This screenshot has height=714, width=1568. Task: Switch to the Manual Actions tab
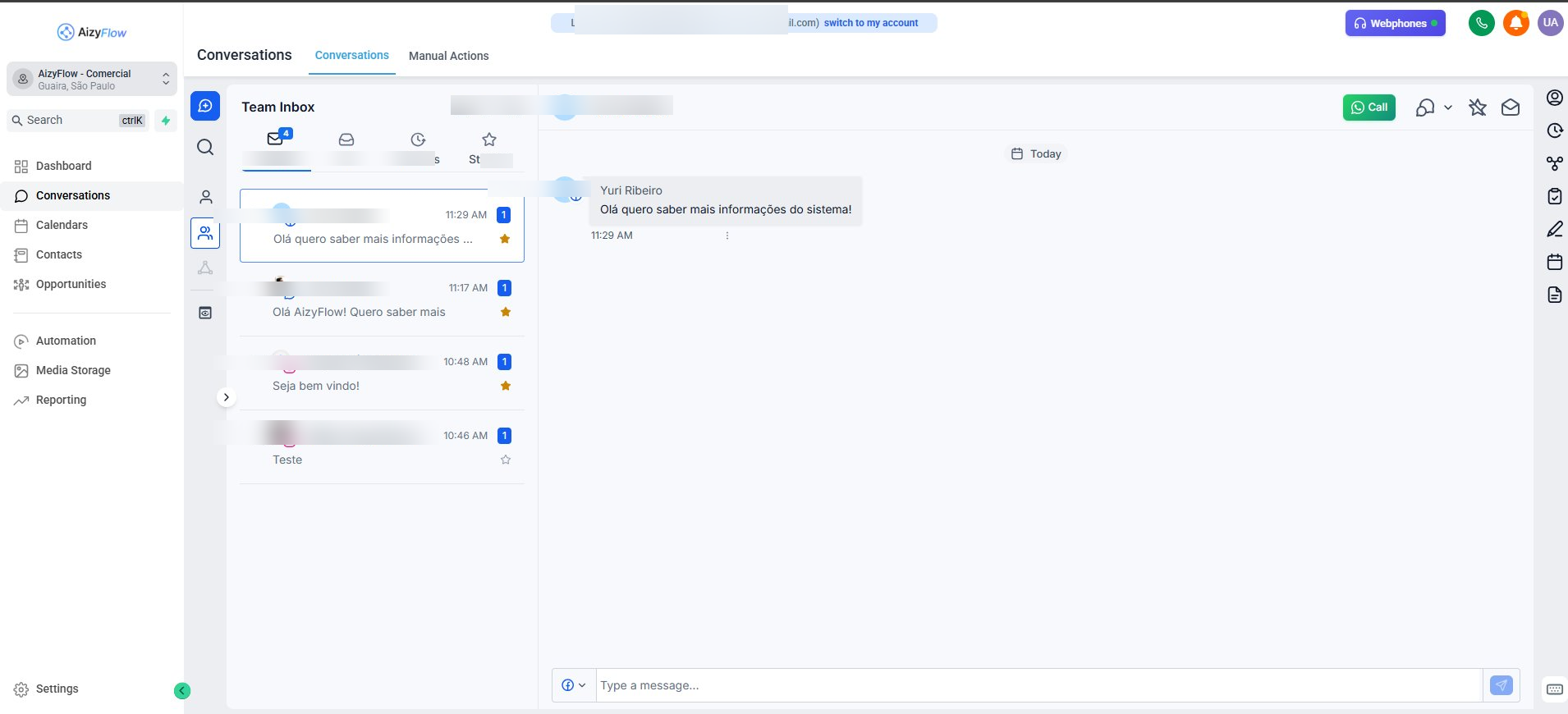pos(448,56)
